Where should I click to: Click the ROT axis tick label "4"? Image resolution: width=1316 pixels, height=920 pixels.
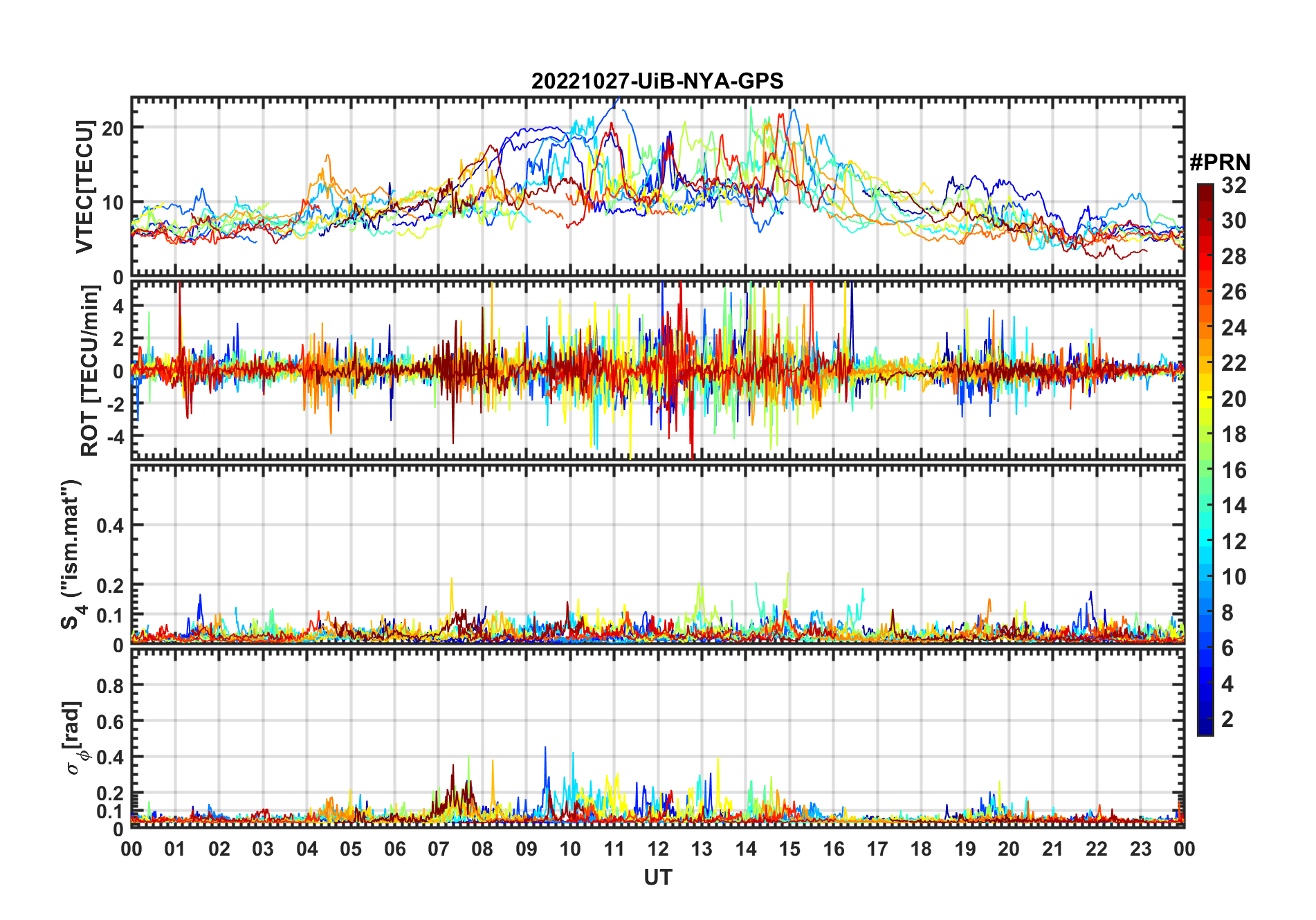[x=118, y=306]
